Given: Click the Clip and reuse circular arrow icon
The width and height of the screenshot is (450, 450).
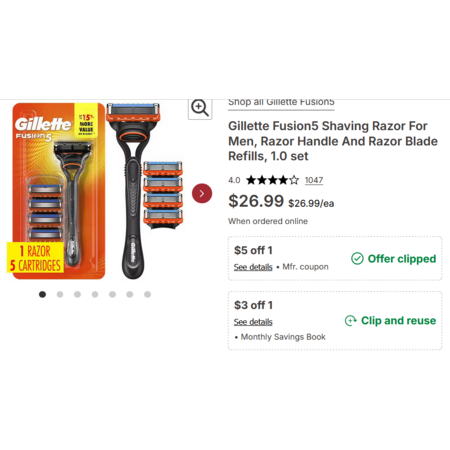Looking at the screenshot, I should [x=351, y=321].
